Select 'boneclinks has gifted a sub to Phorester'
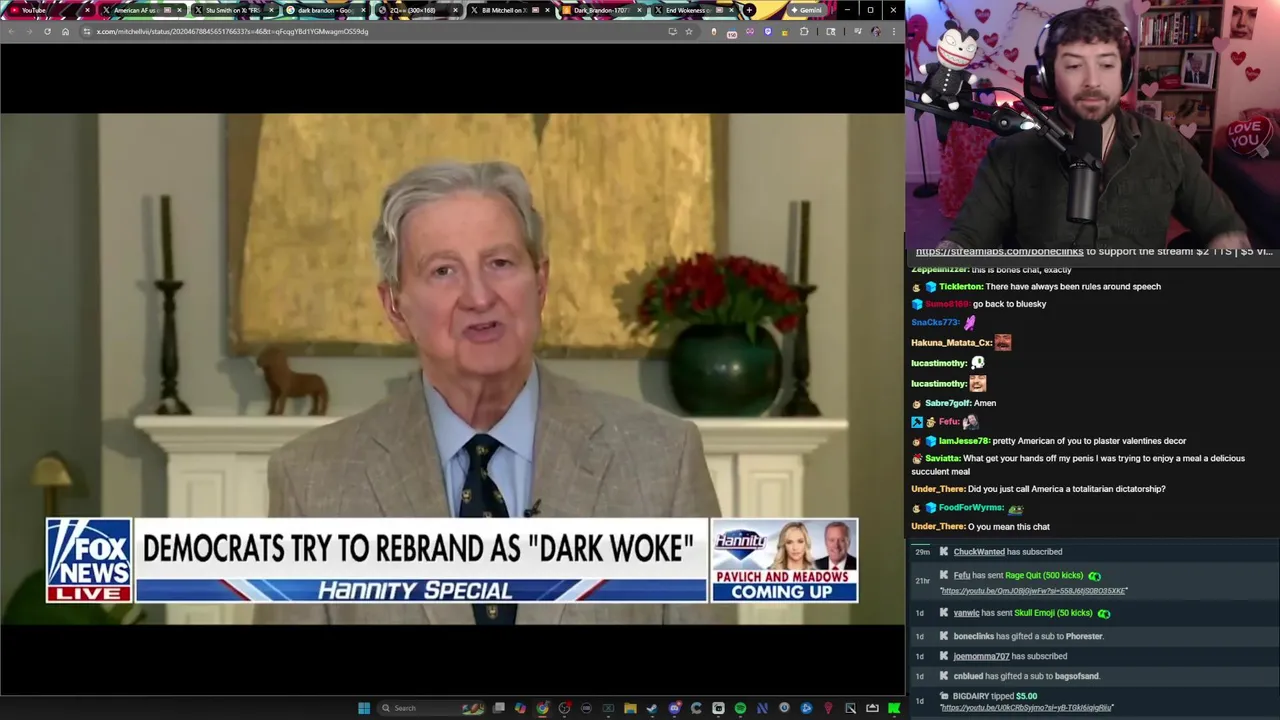The width and height of the screenshot is (1280, 720). pos(1028,636)
